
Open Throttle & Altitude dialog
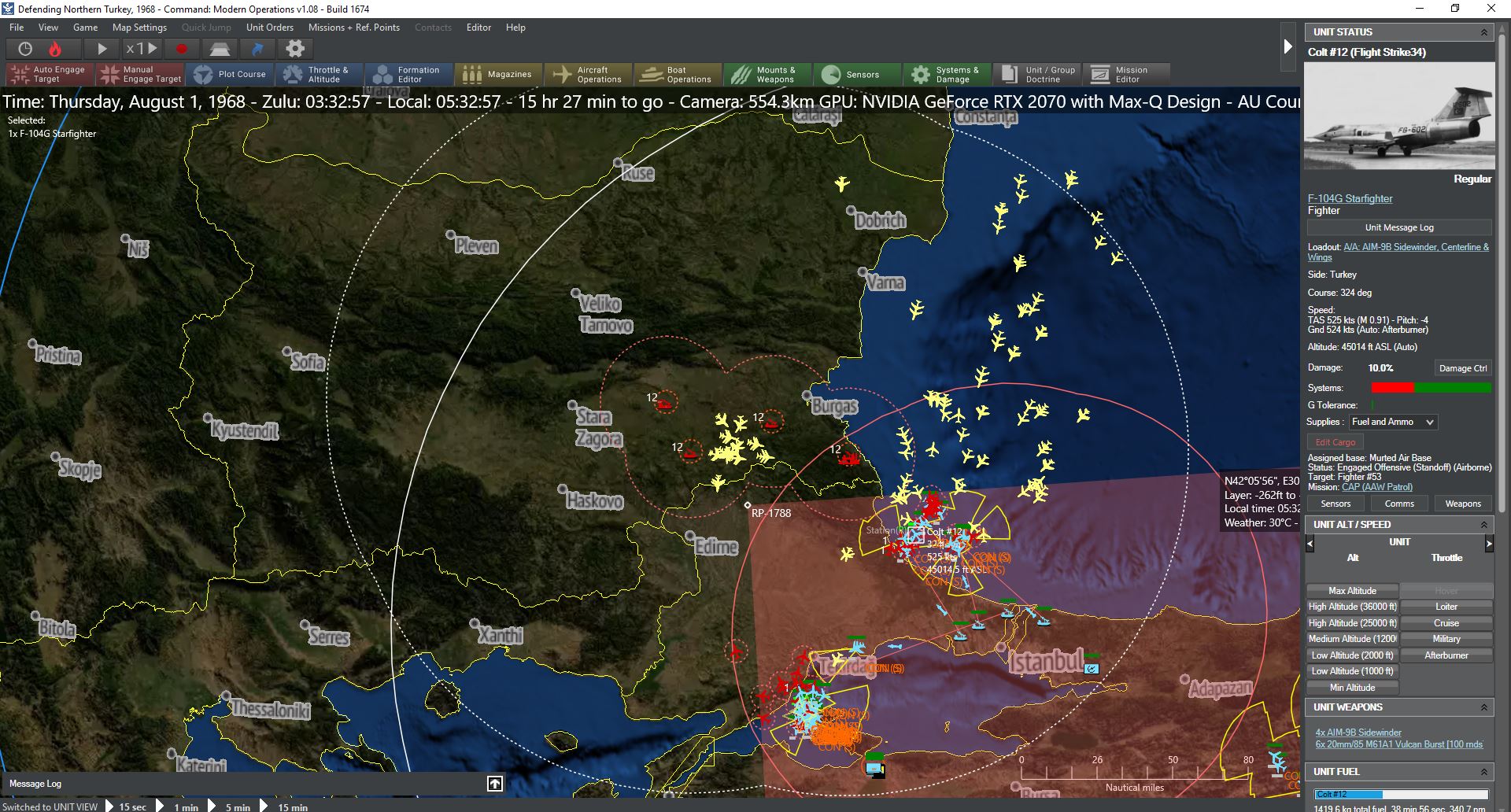tap(320, 75)
